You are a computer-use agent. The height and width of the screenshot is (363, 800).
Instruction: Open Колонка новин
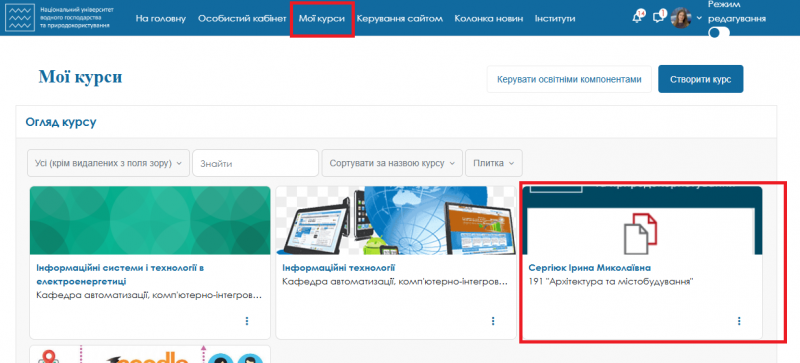tap(488, 18)
